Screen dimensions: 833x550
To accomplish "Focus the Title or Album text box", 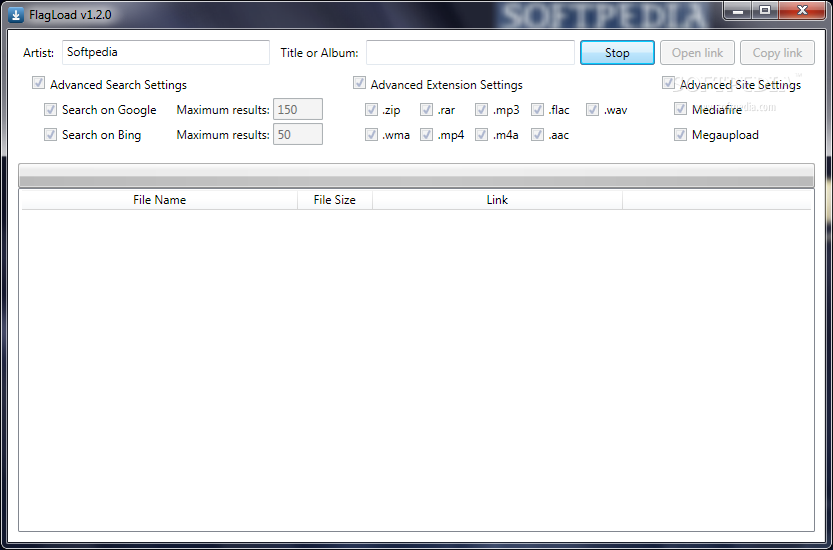I will click(470, 53).
